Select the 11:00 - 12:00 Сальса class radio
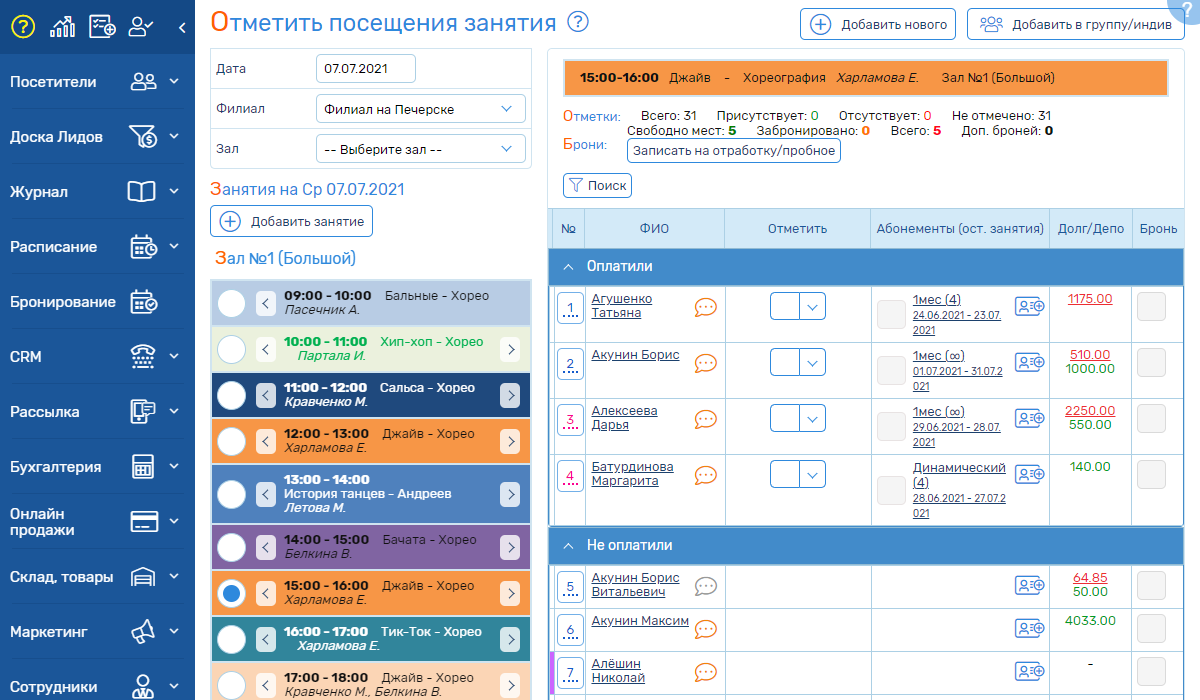 (231, 395)
